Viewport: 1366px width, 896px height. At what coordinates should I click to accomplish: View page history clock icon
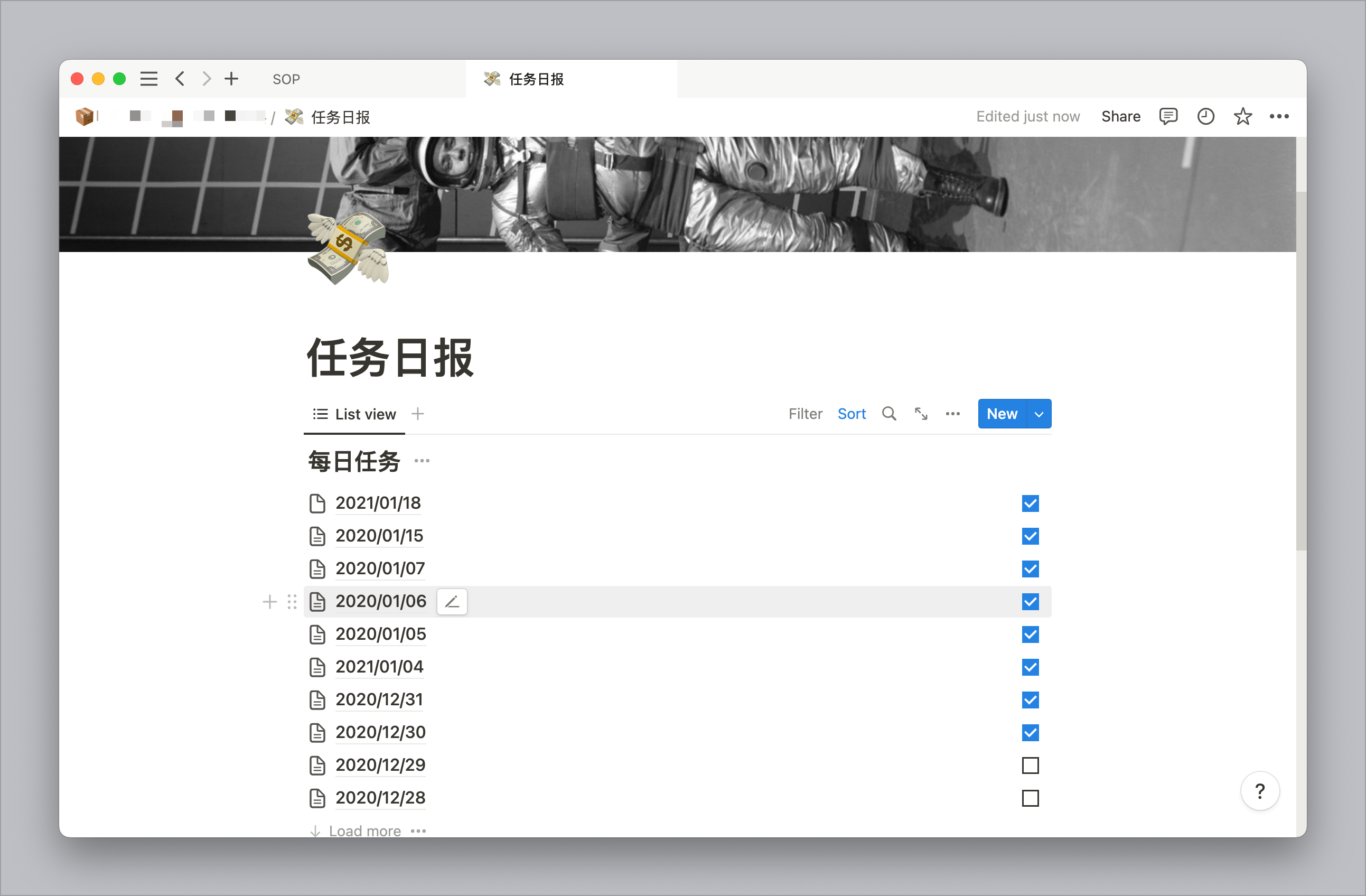(1205, 117)
